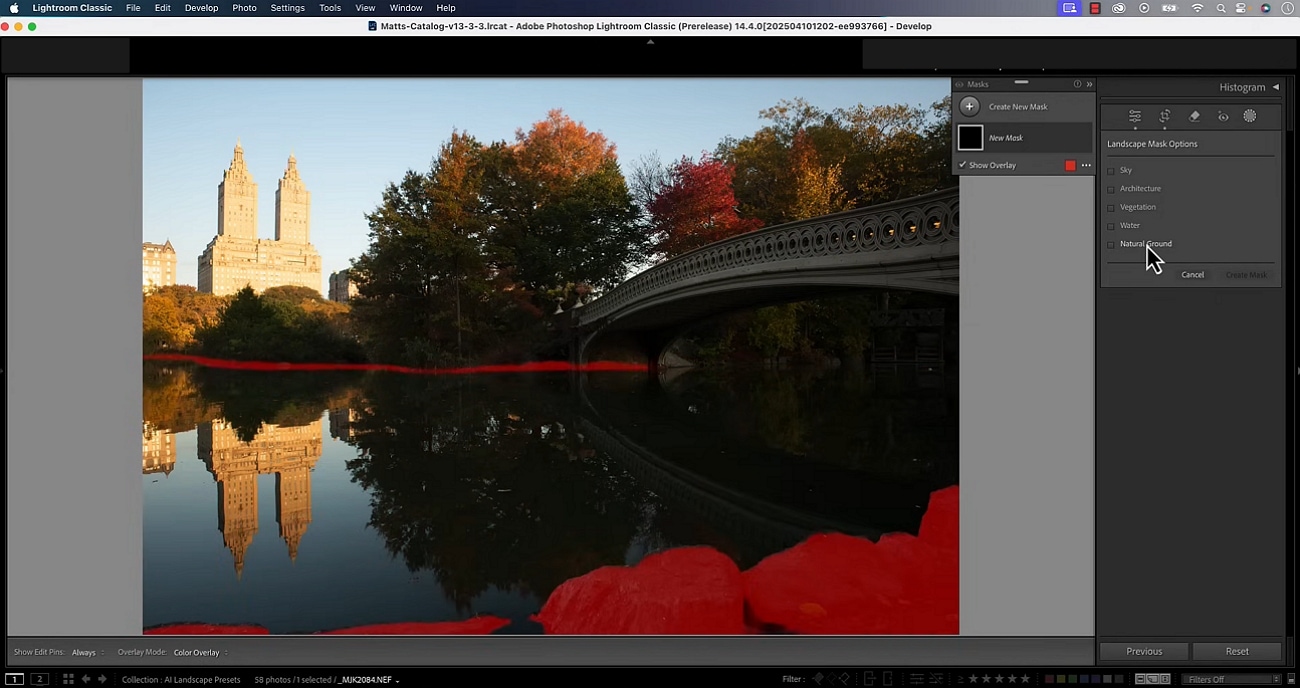The image size is (1300, 688).
Task: Uncheck the Show Overlay checkbox
Action: pyautogui.click(x=963, y=165)
